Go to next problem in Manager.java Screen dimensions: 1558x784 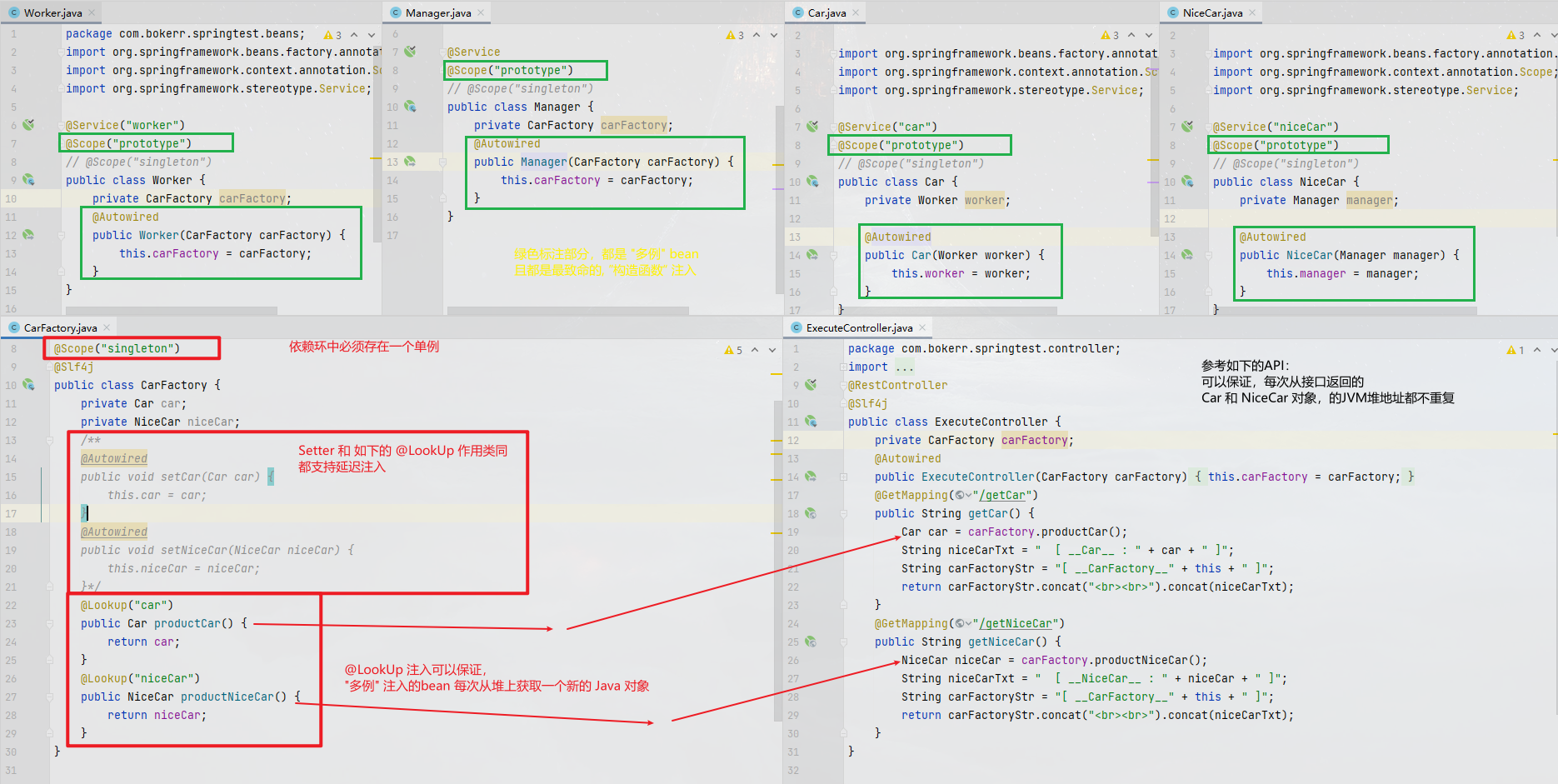774,35
